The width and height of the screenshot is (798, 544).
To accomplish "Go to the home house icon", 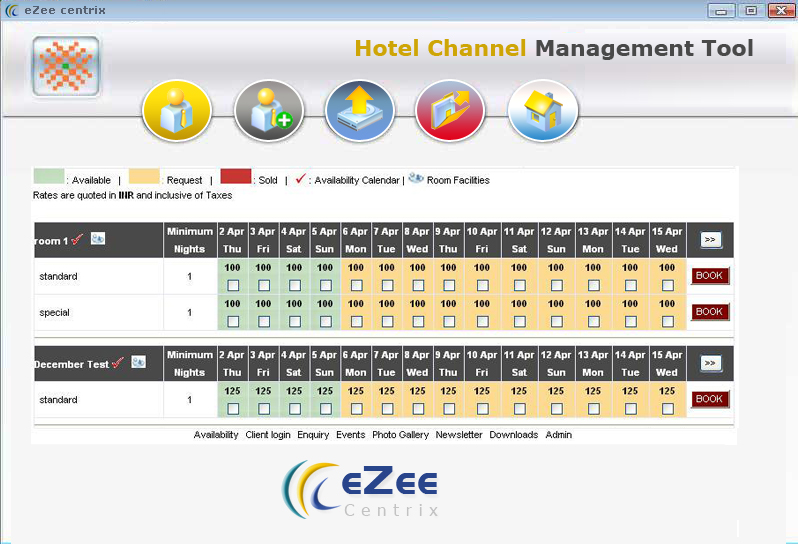I will pos(543,111).
